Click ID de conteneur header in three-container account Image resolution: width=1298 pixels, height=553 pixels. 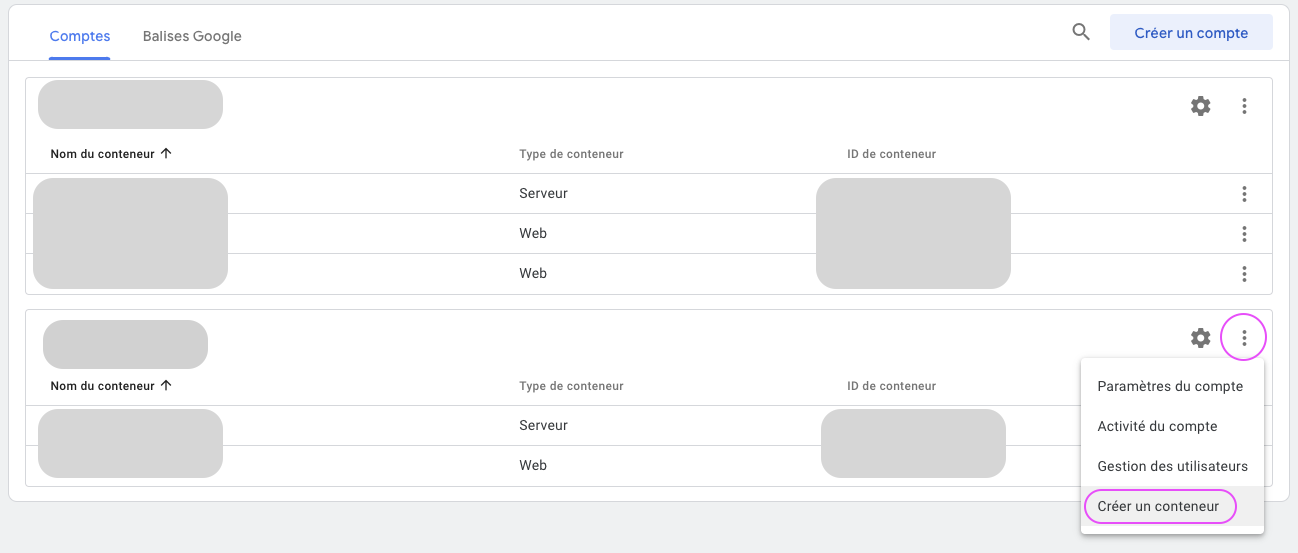pos(891,154)
